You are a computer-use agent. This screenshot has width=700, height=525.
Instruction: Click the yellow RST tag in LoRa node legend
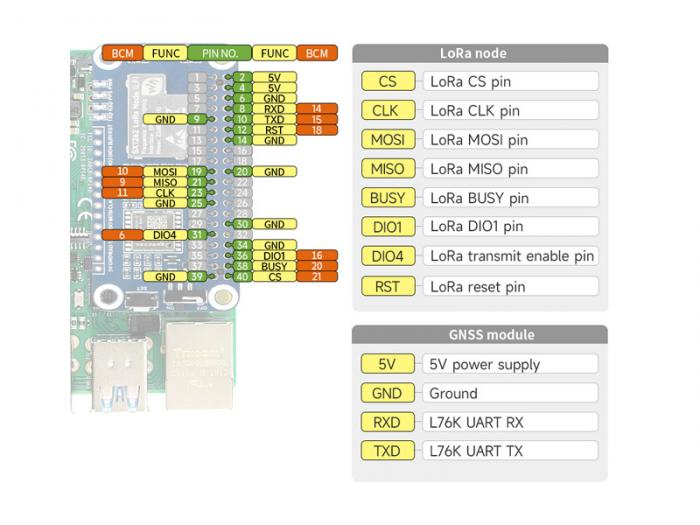pyautogui.click(x=388, y=286)
